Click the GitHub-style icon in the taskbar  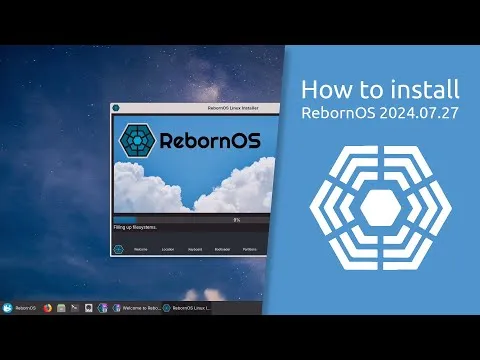(x=89, y=308)
